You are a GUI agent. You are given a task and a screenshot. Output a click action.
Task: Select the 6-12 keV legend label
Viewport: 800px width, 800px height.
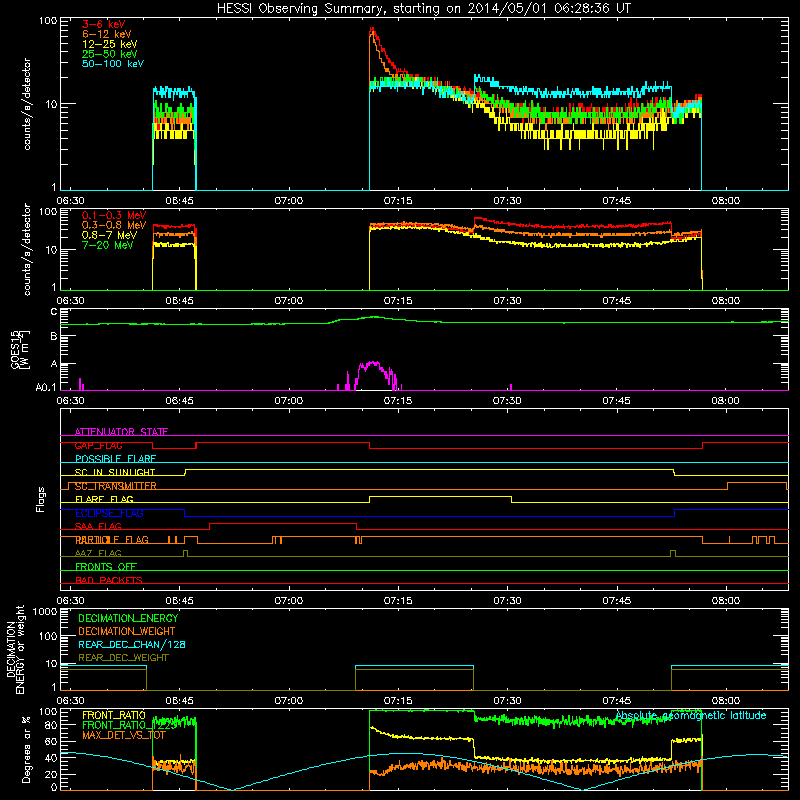107,34
